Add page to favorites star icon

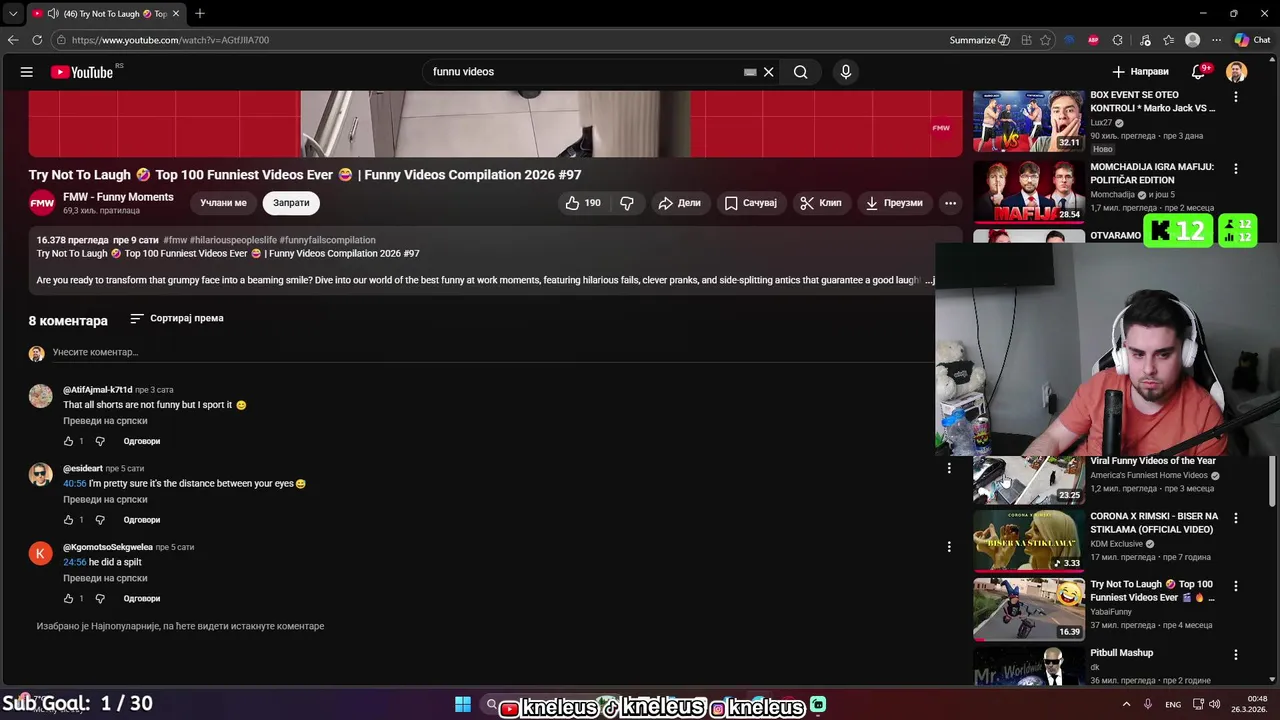pyautogui.click(x=1045, y=40)
